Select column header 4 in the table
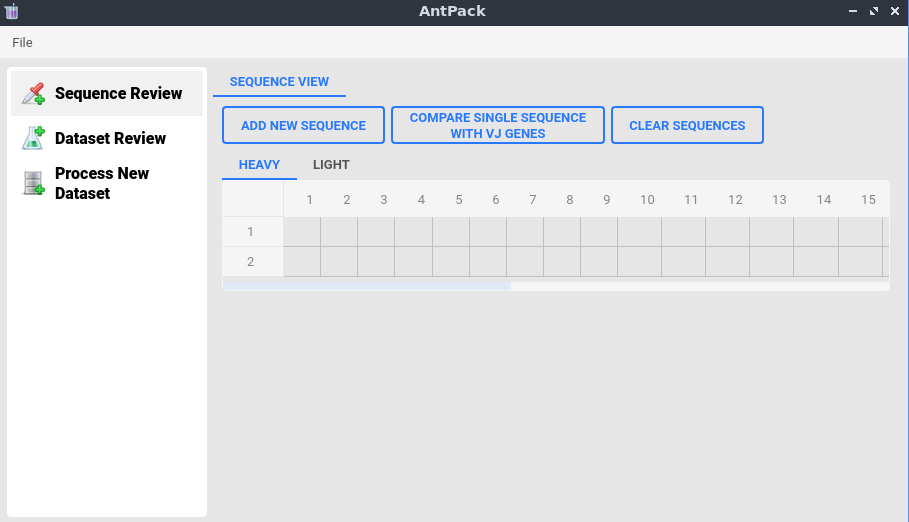909x522 pixels. click(413, 200)
